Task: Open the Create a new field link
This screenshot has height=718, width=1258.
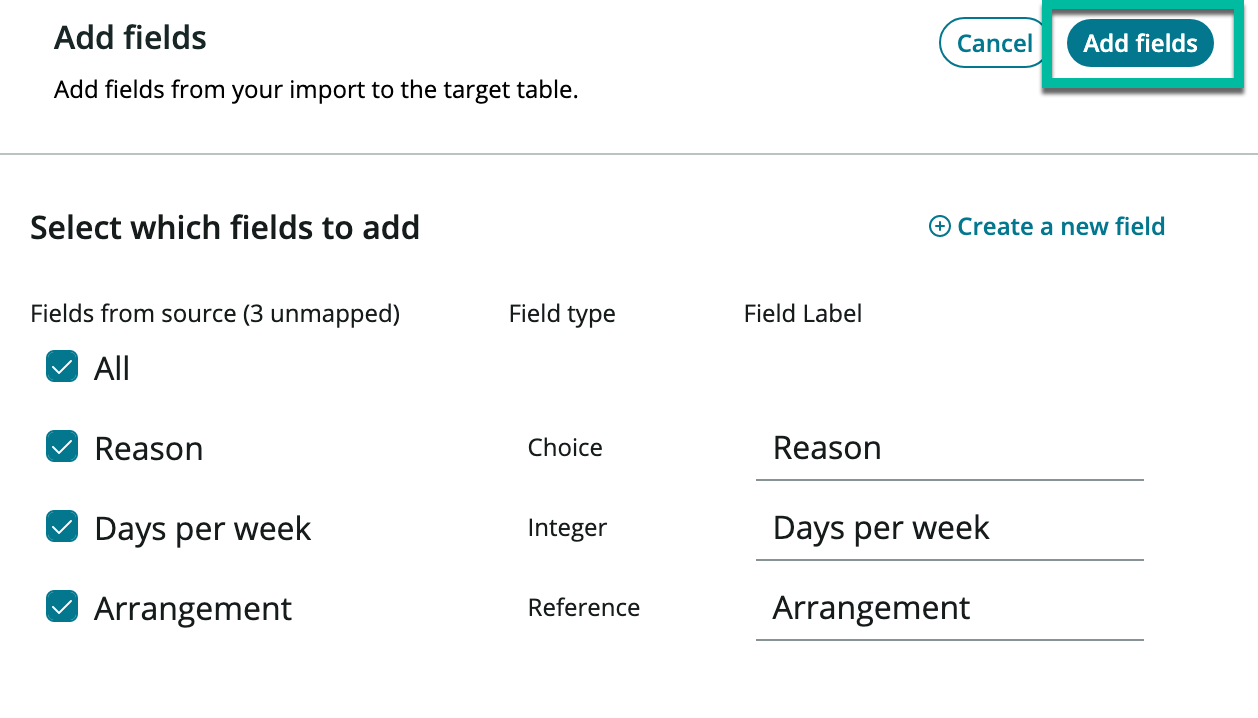Action: pyautogui.click(x=1060, y=227)
